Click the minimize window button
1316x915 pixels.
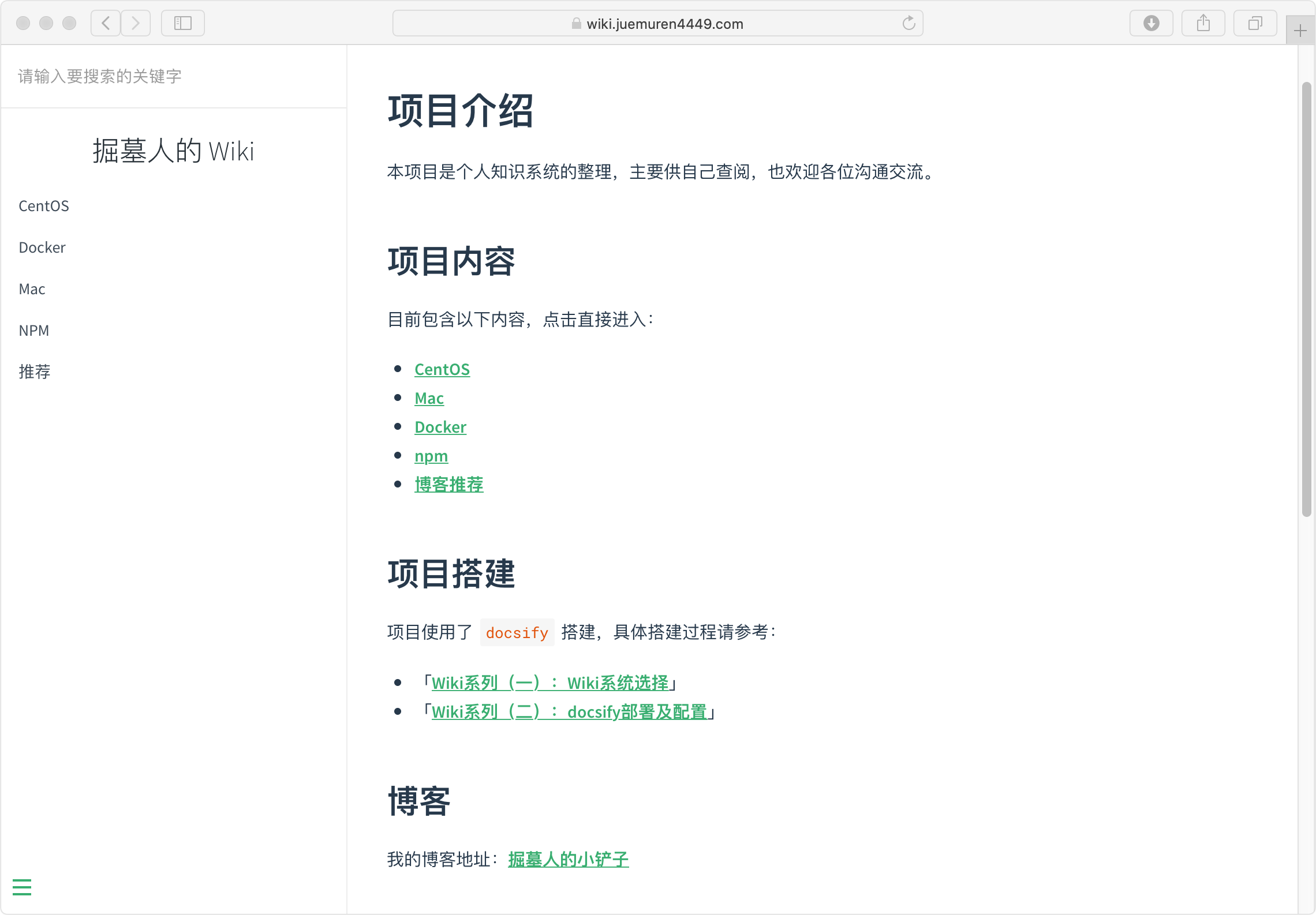pos(46,23)
